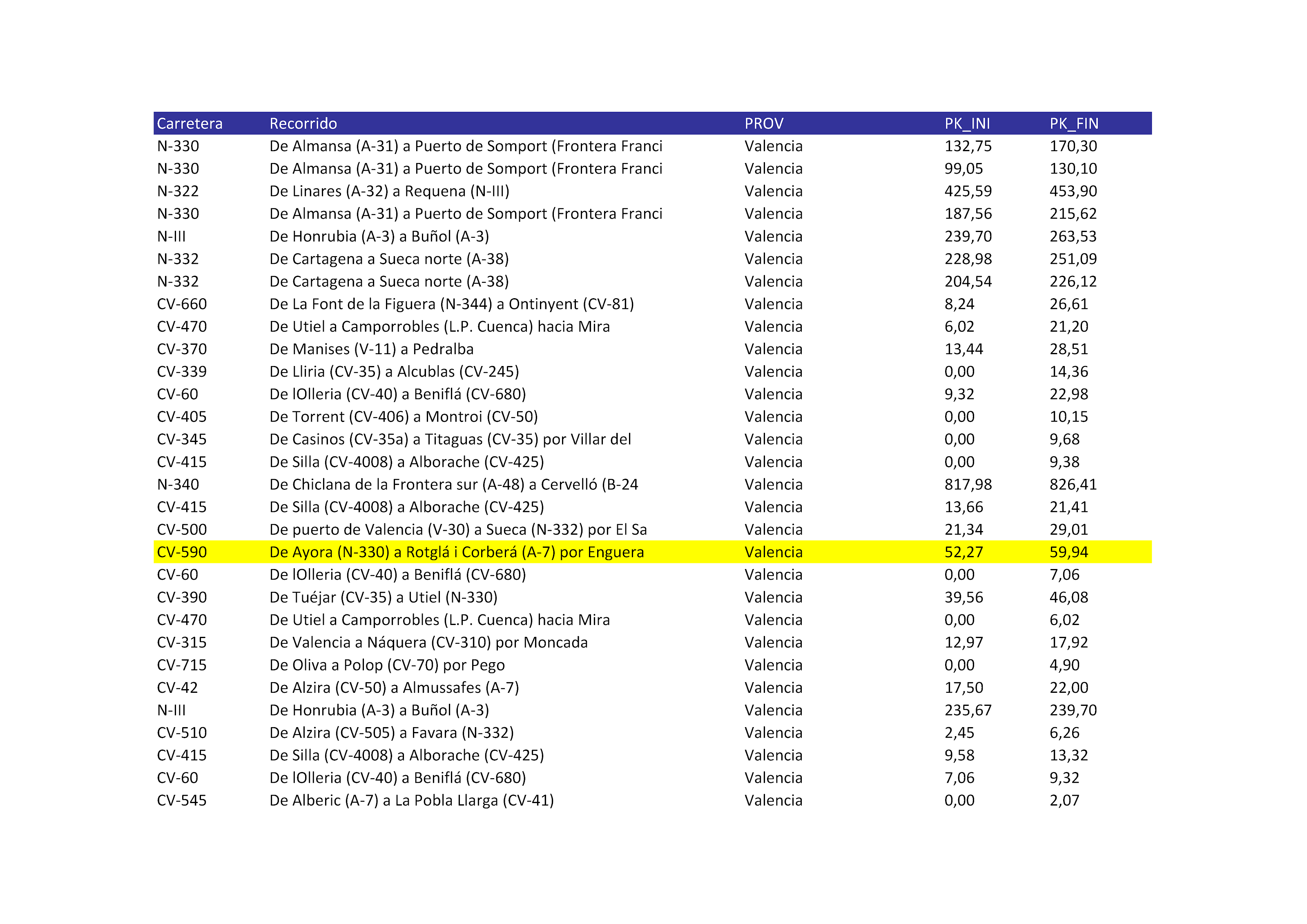Click PK_FIN value 826,41
1307x924 pixels.
click(1074, 484)
